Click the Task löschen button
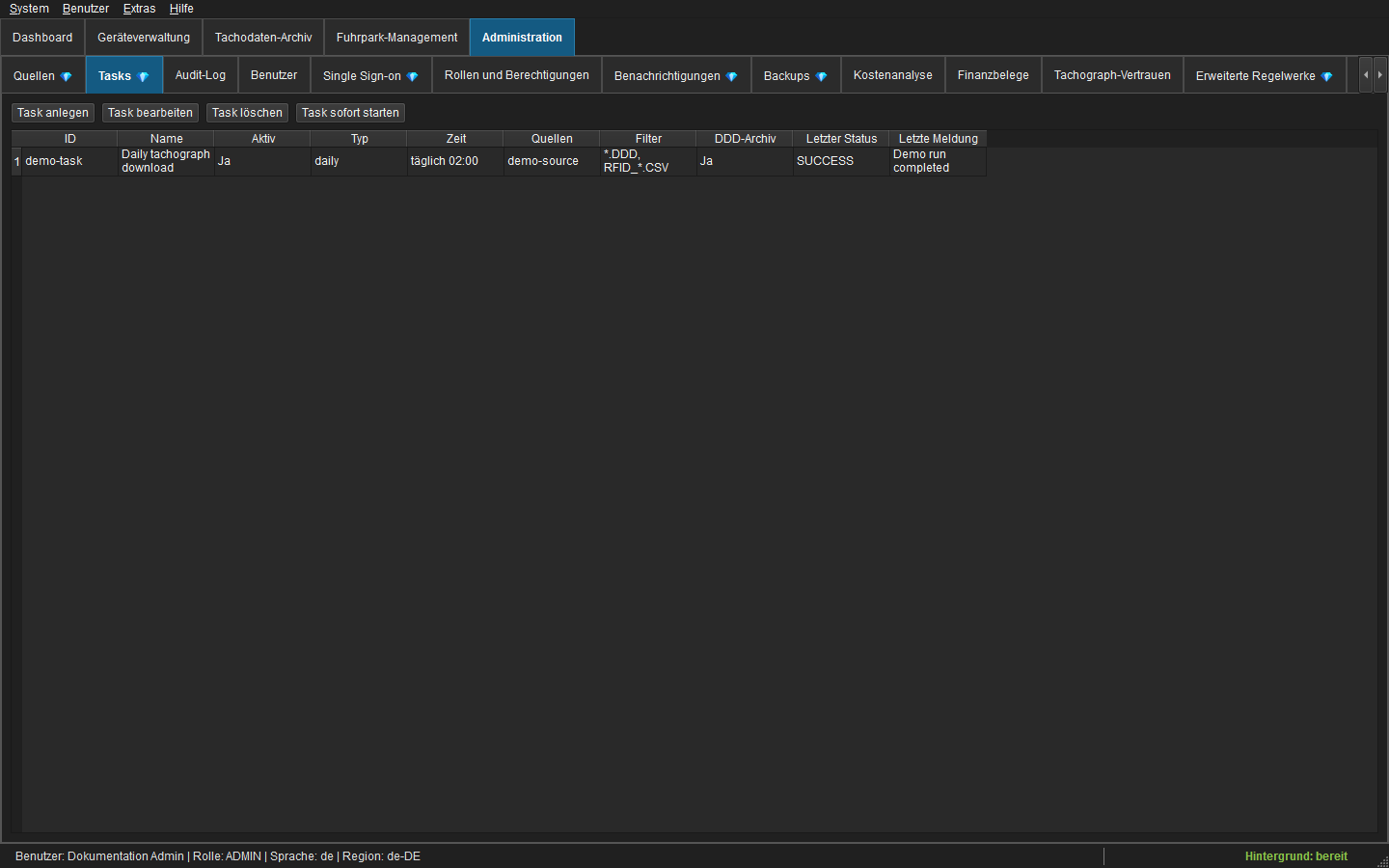The width and height of the screenshot is (1389, 868). point(247,113)
